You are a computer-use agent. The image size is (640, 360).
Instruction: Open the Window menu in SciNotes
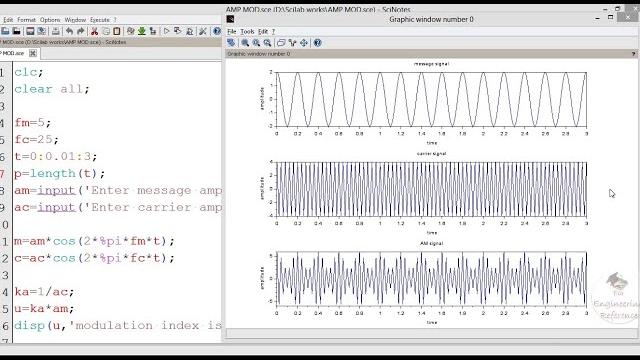[x=75, y=20]
